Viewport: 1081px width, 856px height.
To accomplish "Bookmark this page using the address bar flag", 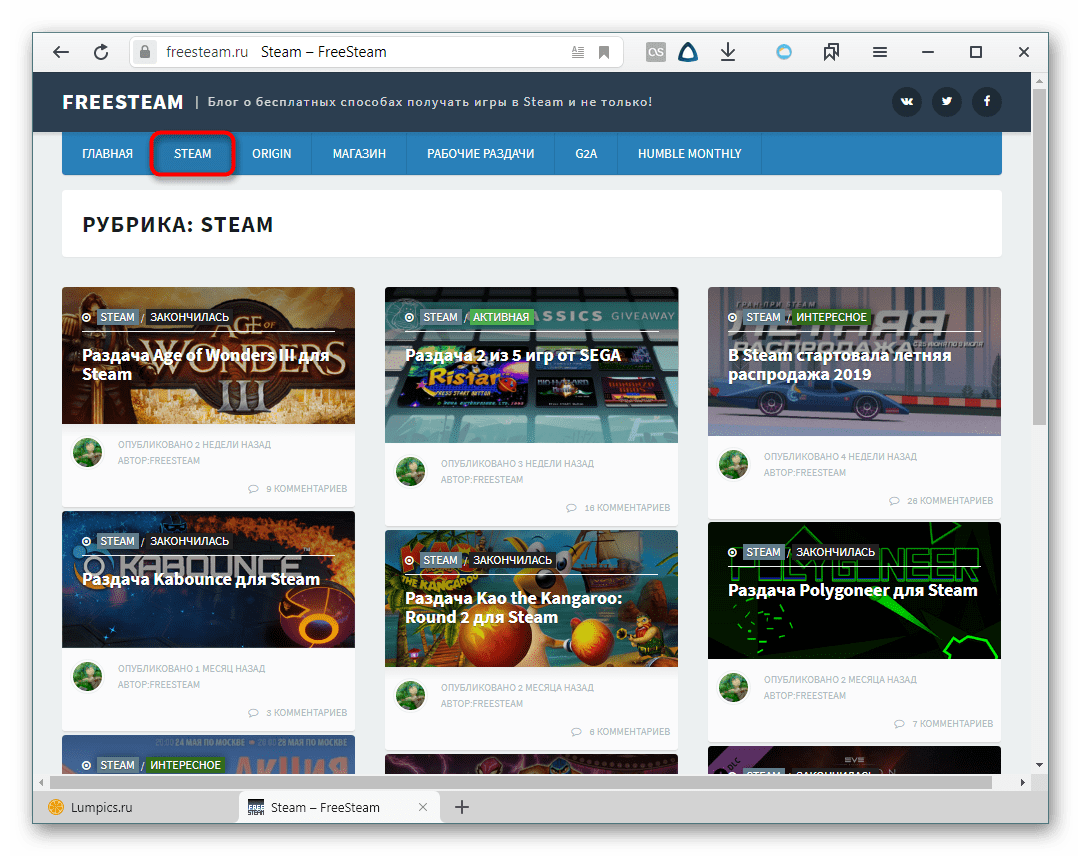I will tap(604, 52).
